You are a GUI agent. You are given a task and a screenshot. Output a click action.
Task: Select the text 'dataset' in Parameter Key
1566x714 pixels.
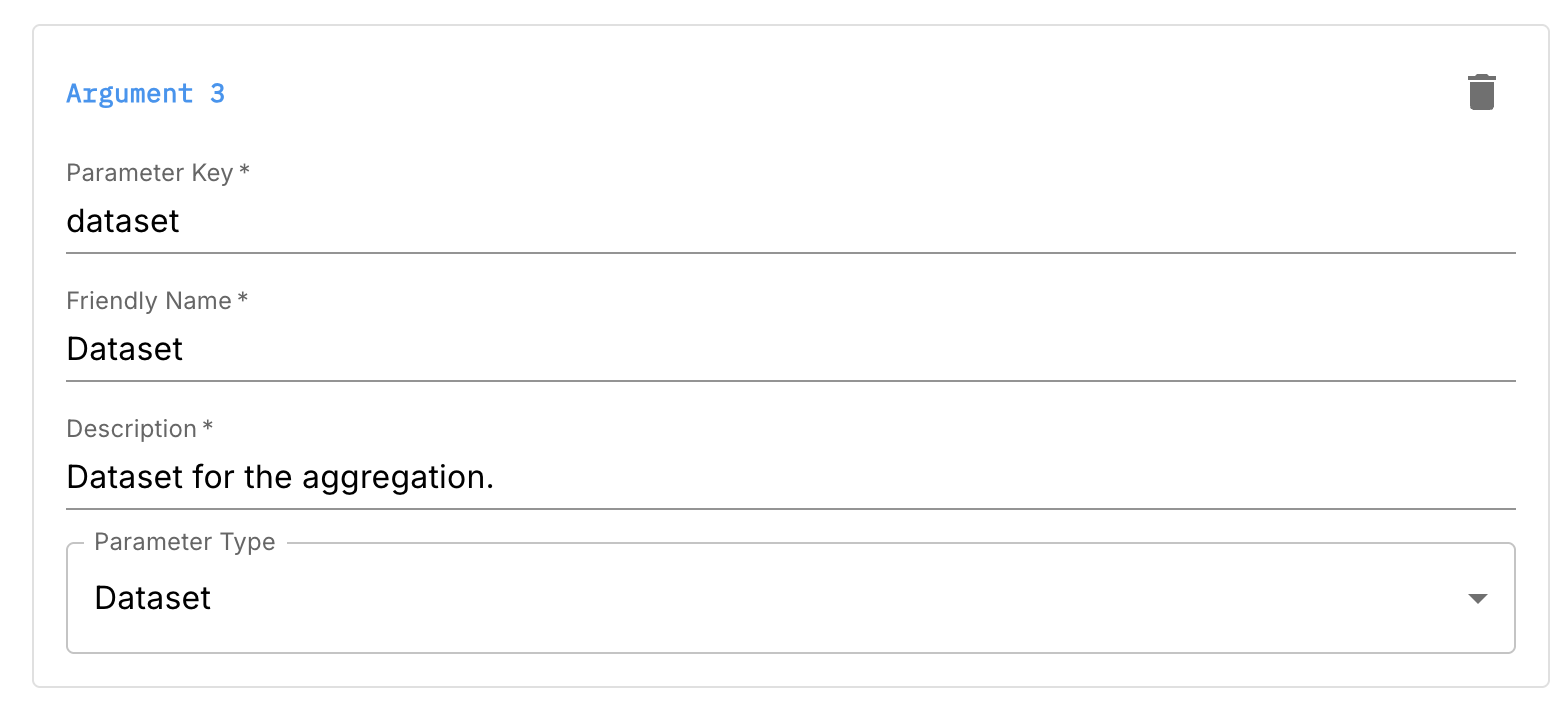pos(122,221)
